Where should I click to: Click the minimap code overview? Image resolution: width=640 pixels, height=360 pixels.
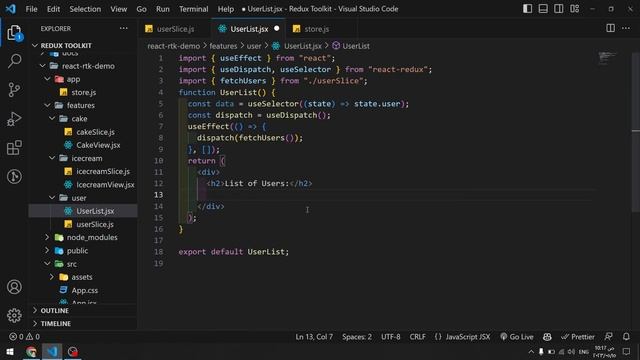tap(607, 58)
